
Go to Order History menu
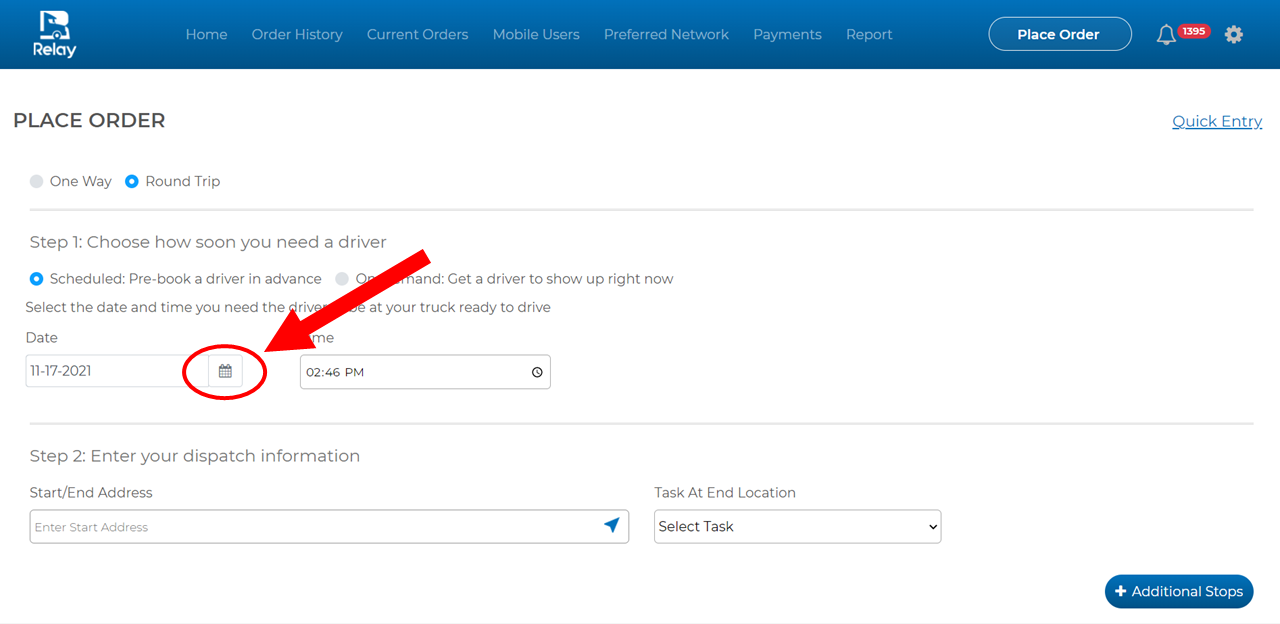pos(297,34)
